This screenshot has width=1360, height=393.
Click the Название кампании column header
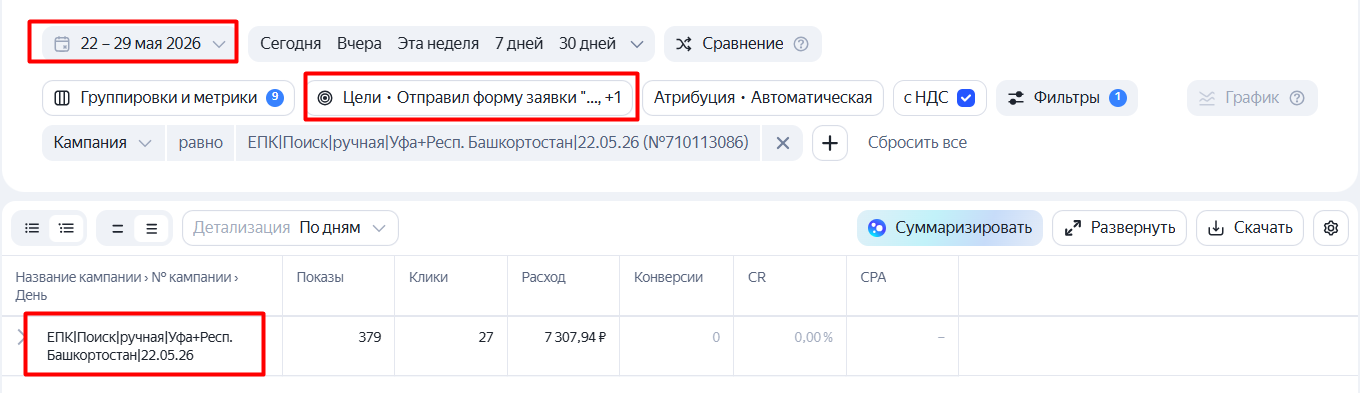[128, 286]
